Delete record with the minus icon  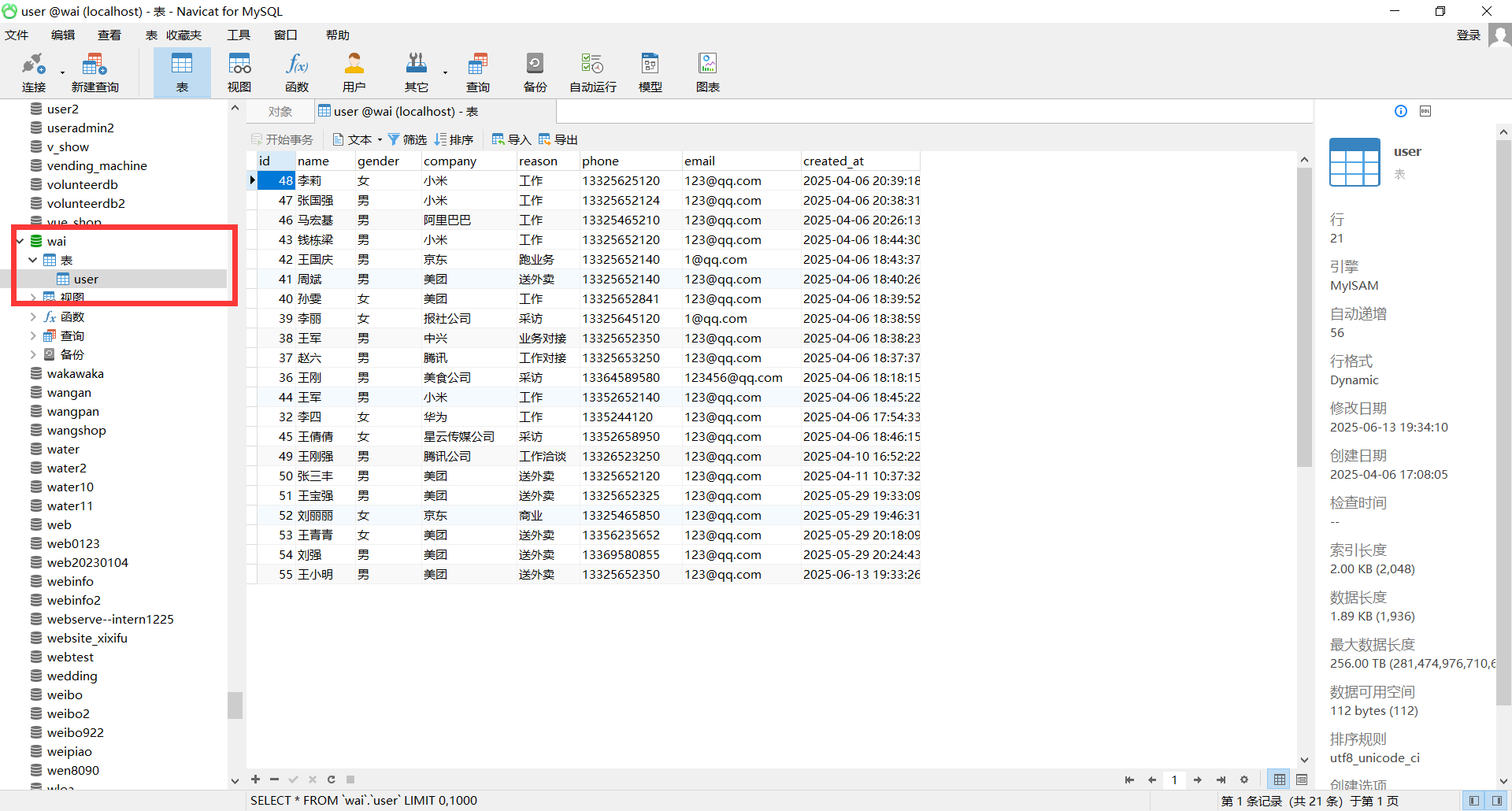click(274, 780)
